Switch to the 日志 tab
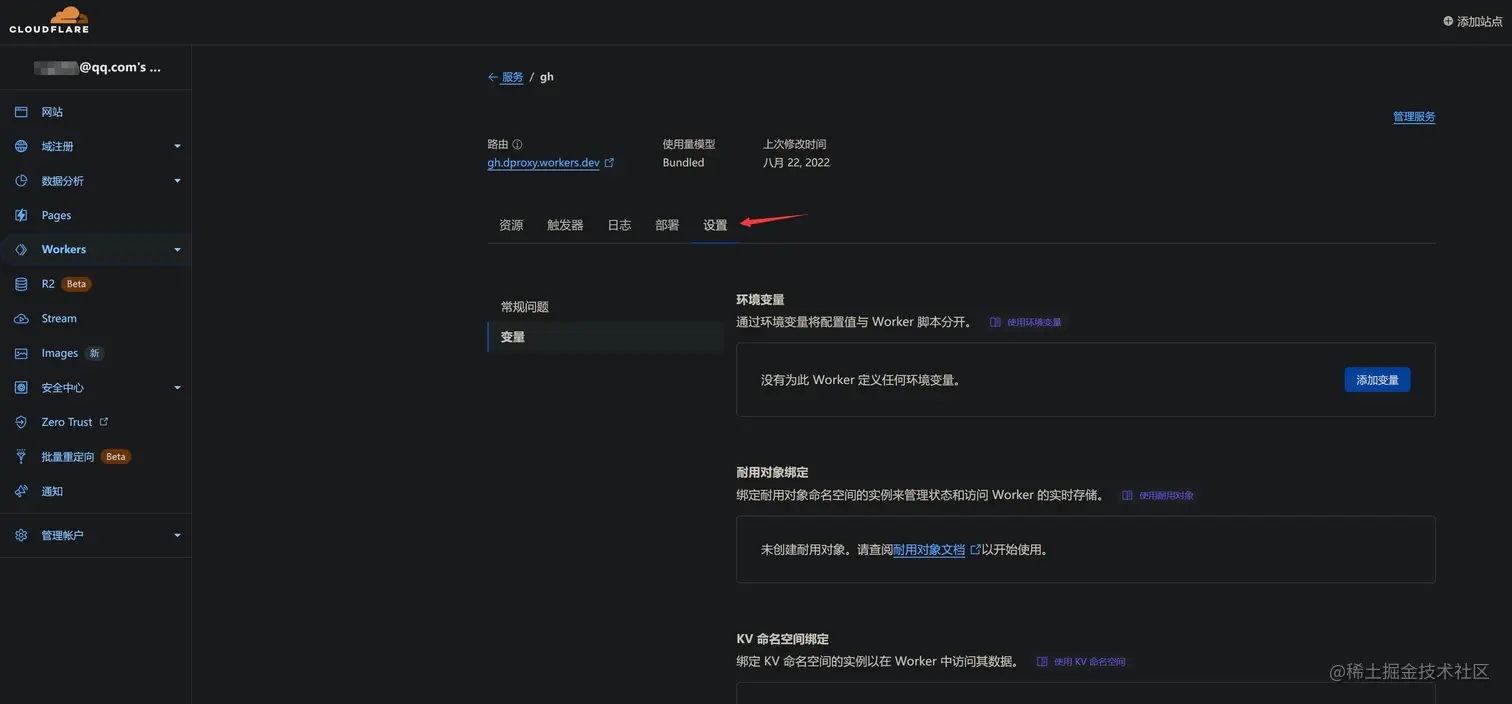The width and height of the screenshot is (1512, 704). tap(619, 225)
